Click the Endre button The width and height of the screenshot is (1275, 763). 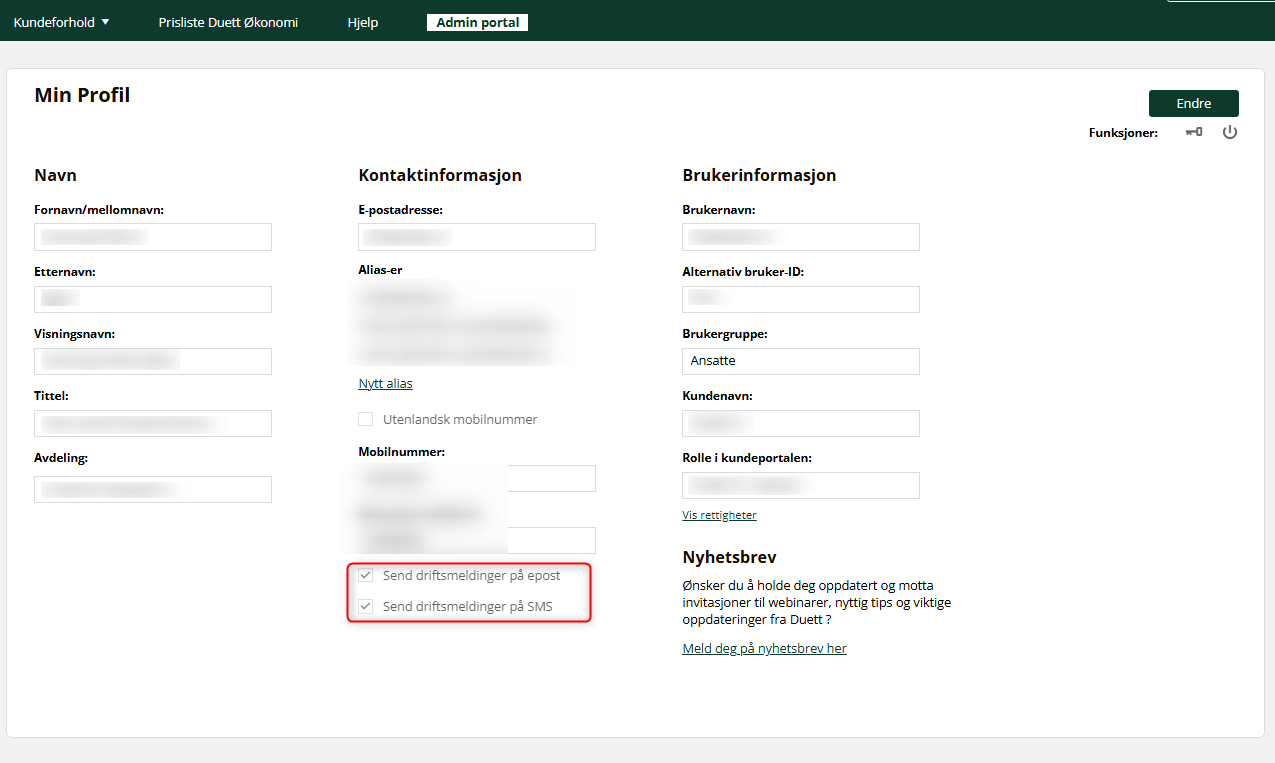pos(1194,103)
